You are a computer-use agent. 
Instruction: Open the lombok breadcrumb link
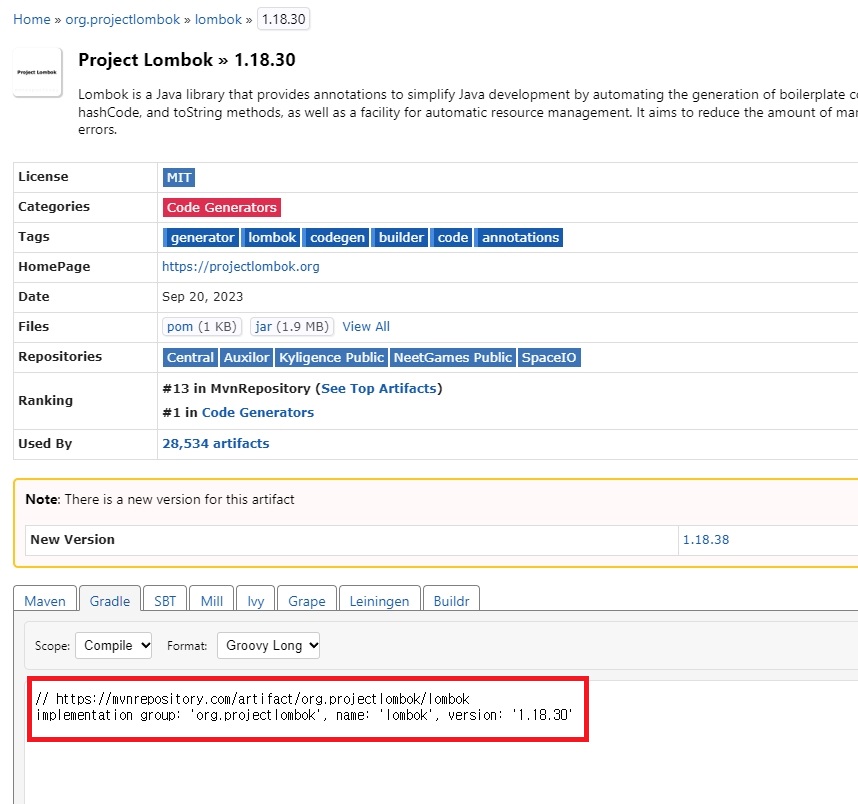pyautogui.click(x=218, y=19)
